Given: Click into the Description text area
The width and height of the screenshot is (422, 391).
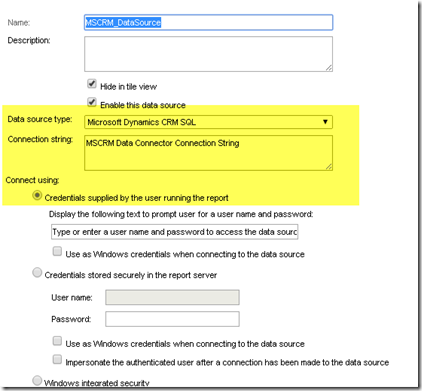Looking at the screenshot, I should click(208, 54).
